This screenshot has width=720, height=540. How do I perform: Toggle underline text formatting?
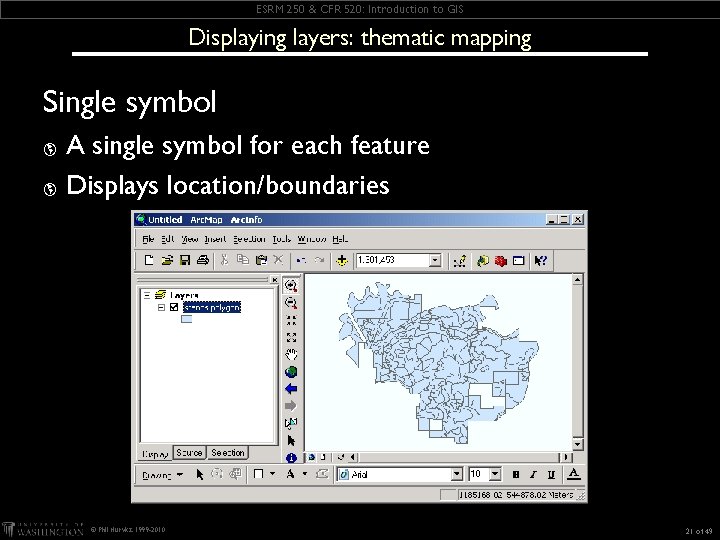[x=551, y=474]
